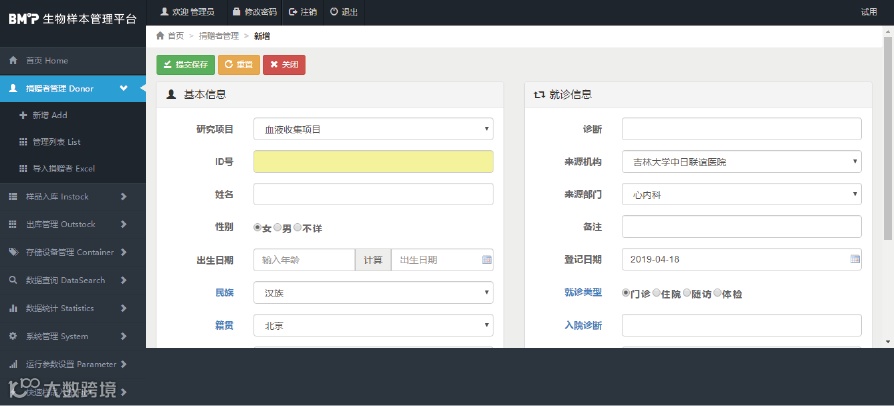The image size is (894, 406).
Task: Click the orange 重置 button
Action: point(239,64)
